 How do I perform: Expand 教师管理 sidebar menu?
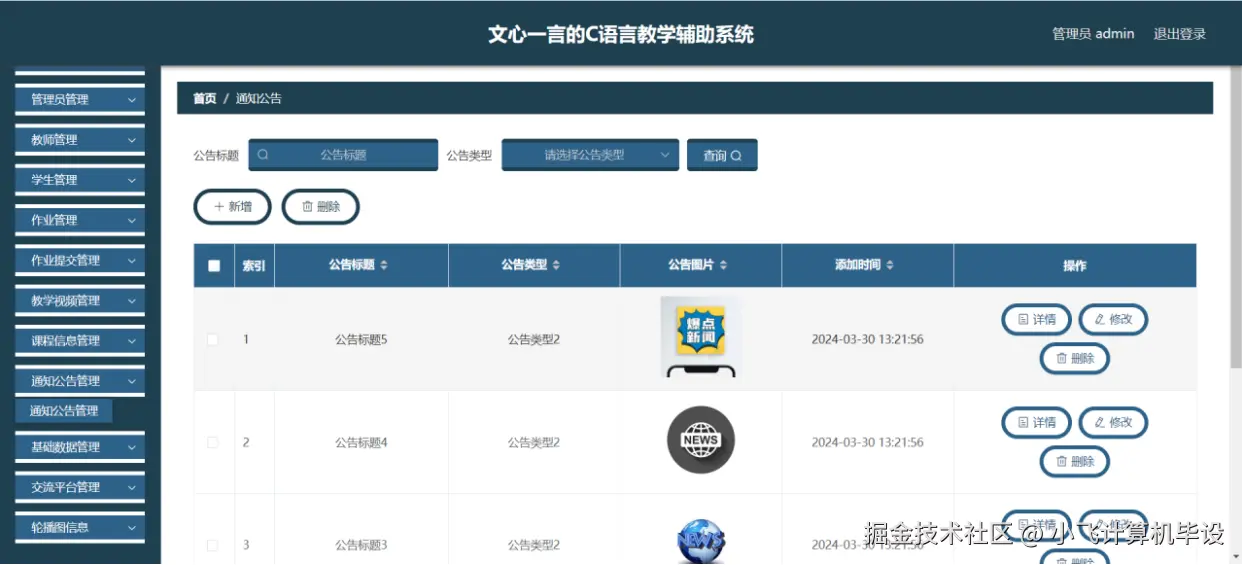coord(80,140)
